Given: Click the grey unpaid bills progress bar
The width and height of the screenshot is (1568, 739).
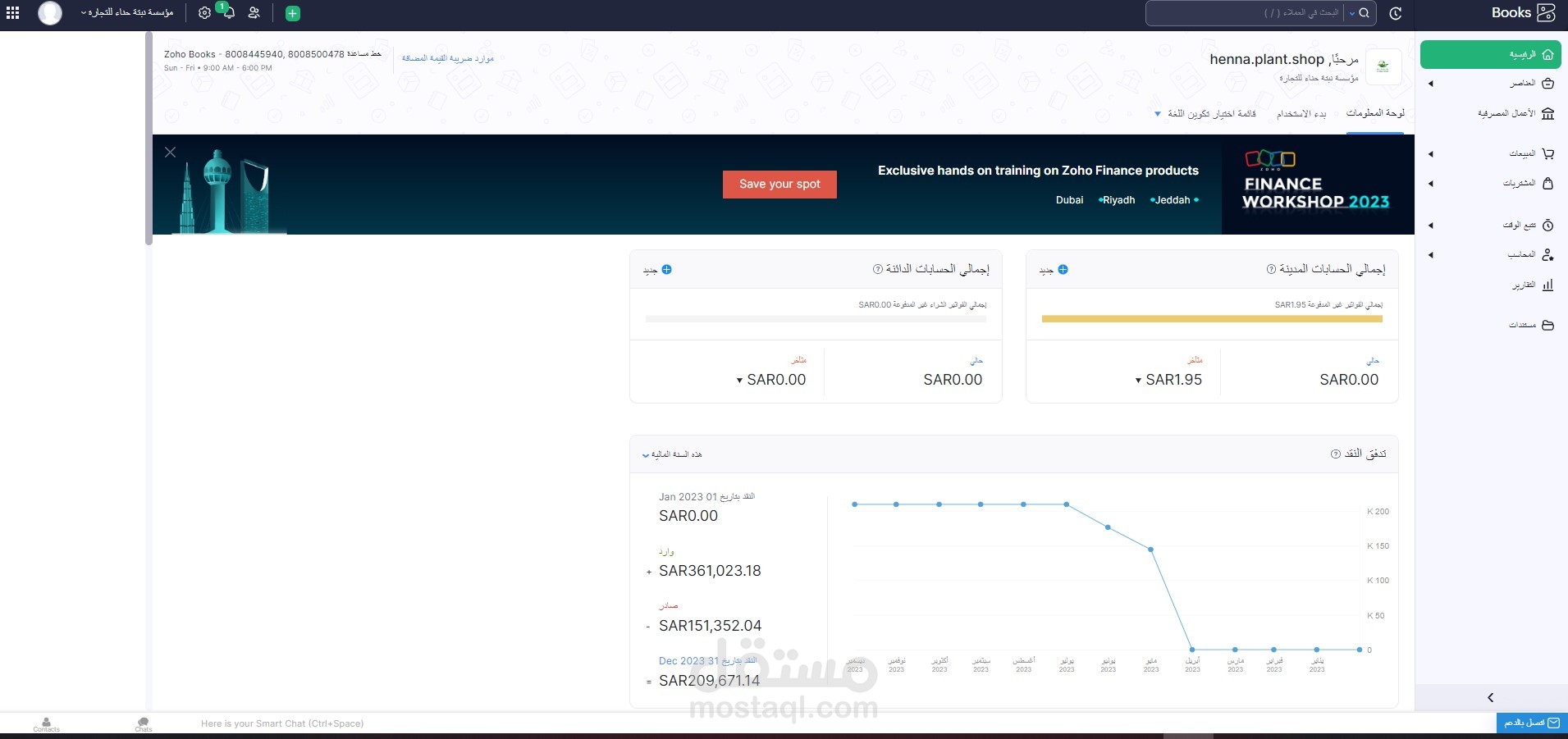Looking at the screenshot, I should coord(816,319).
